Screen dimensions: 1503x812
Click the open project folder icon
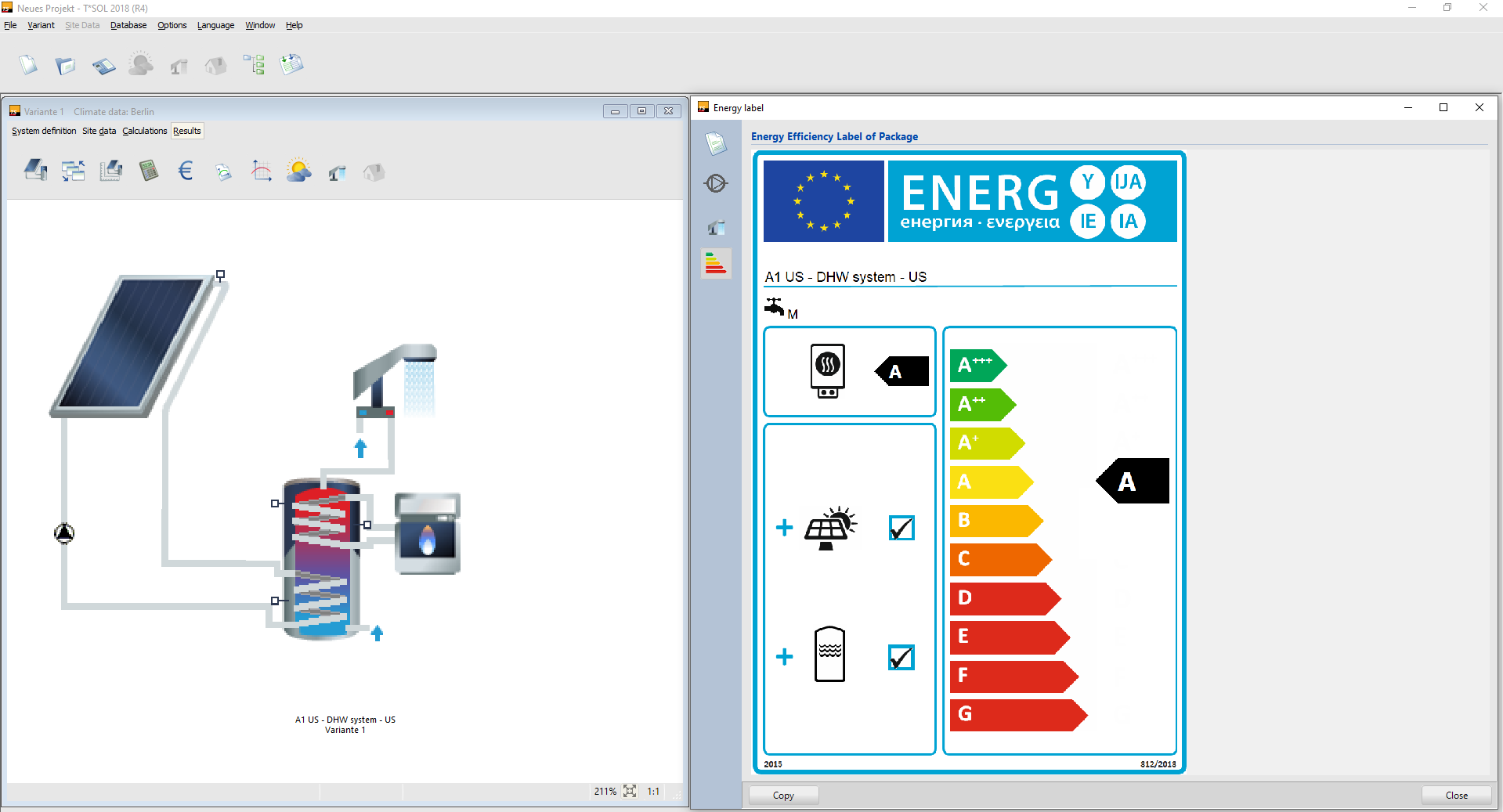[65, 66]
